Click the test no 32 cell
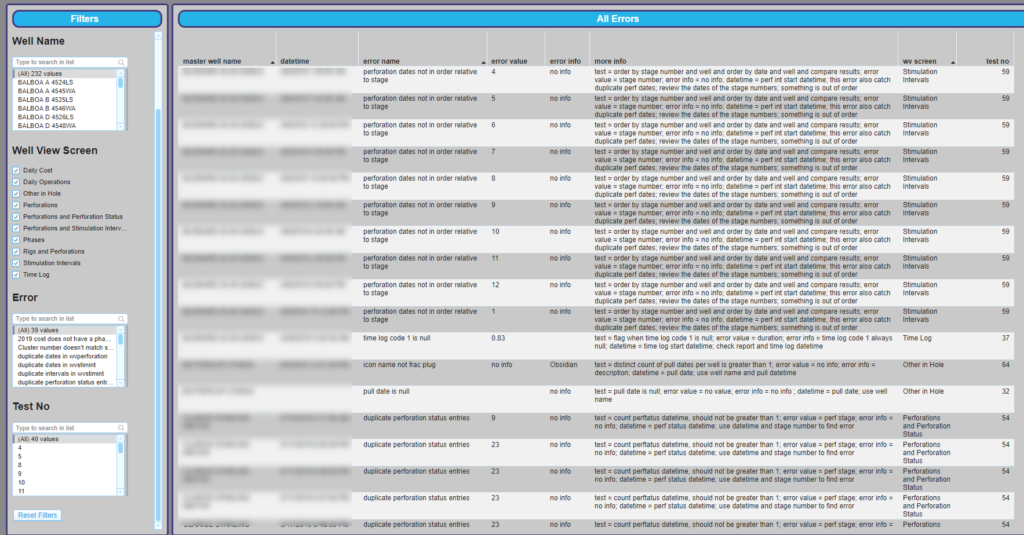This screenshot has width=1024, height=535. (1005, 391)
